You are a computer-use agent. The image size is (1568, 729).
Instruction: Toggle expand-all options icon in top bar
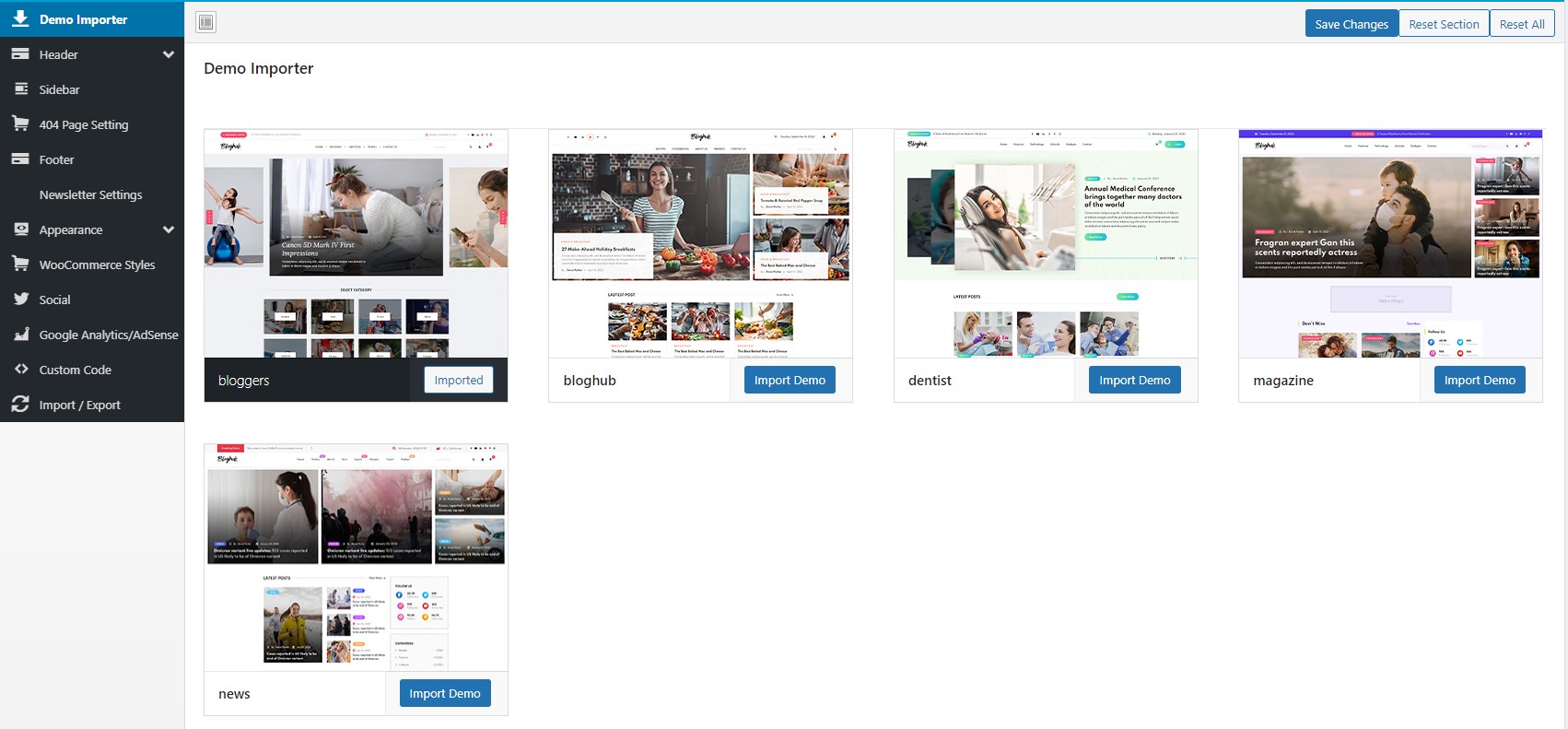pyautogui.click(x=206, y=22)
